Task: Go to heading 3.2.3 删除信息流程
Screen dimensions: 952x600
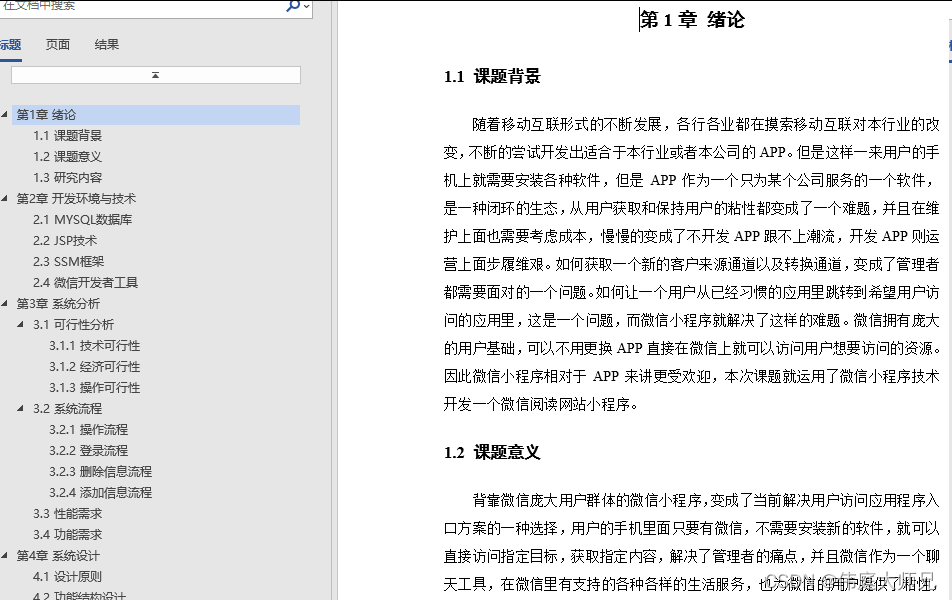Action: pos(101,471)
